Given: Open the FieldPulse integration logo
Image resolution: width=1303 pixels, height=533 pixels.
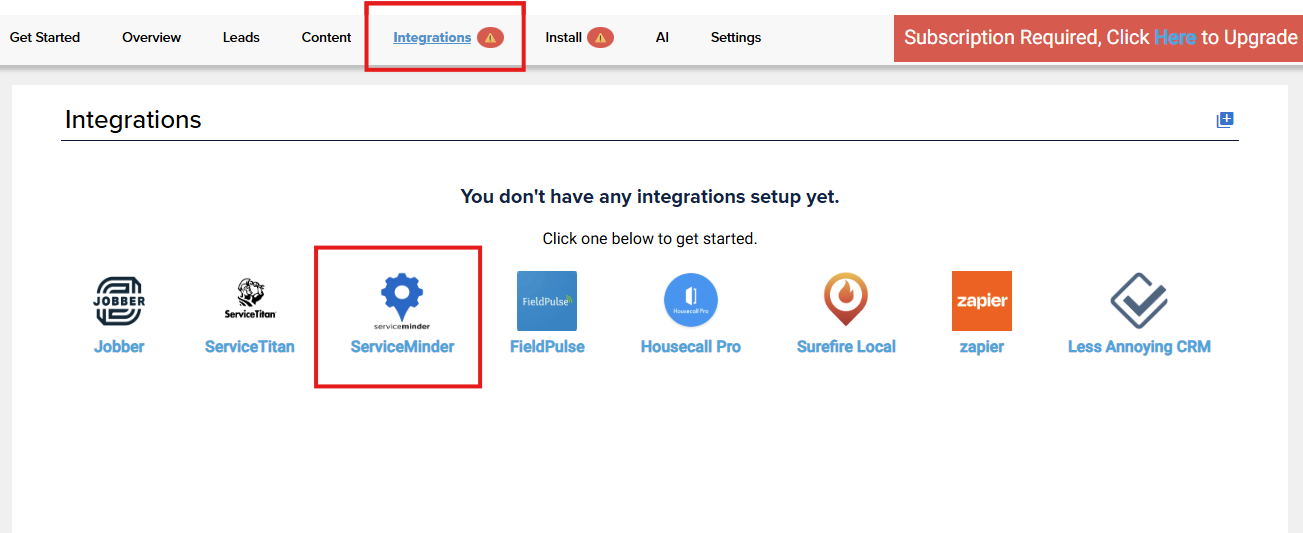Looking at the screenshot, I should pyautogui.click(x=547, y=301).
